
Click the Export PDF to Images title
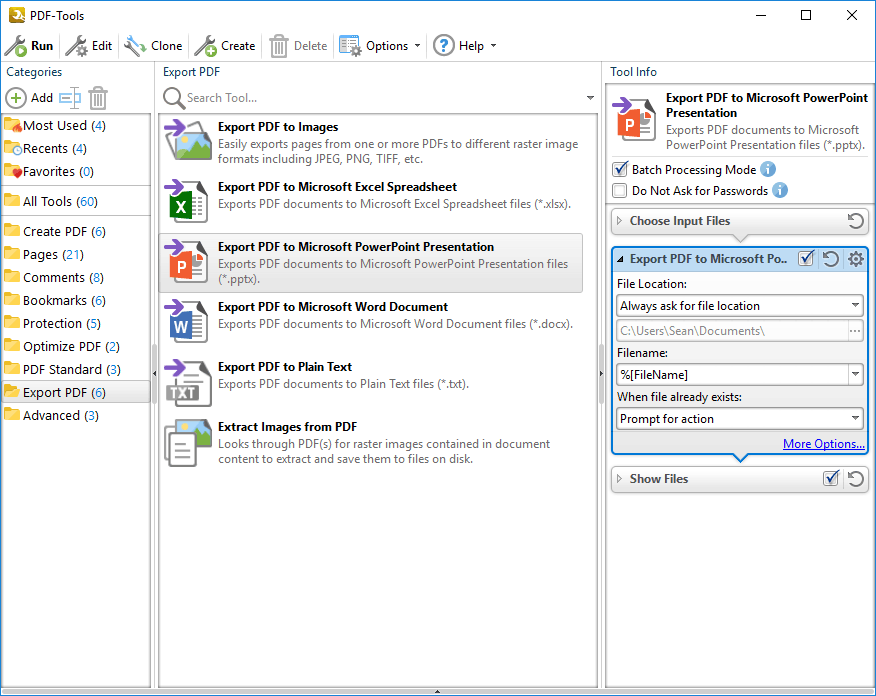[x=278, y=127]
